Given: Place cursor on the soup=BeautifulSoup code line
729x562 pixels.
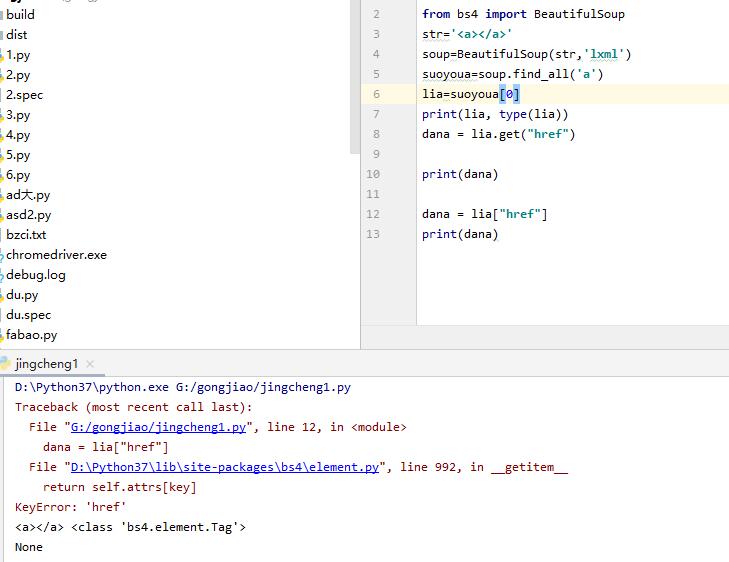Looking at the screenshot, I should pyautogui.click(x=526, y=54).
